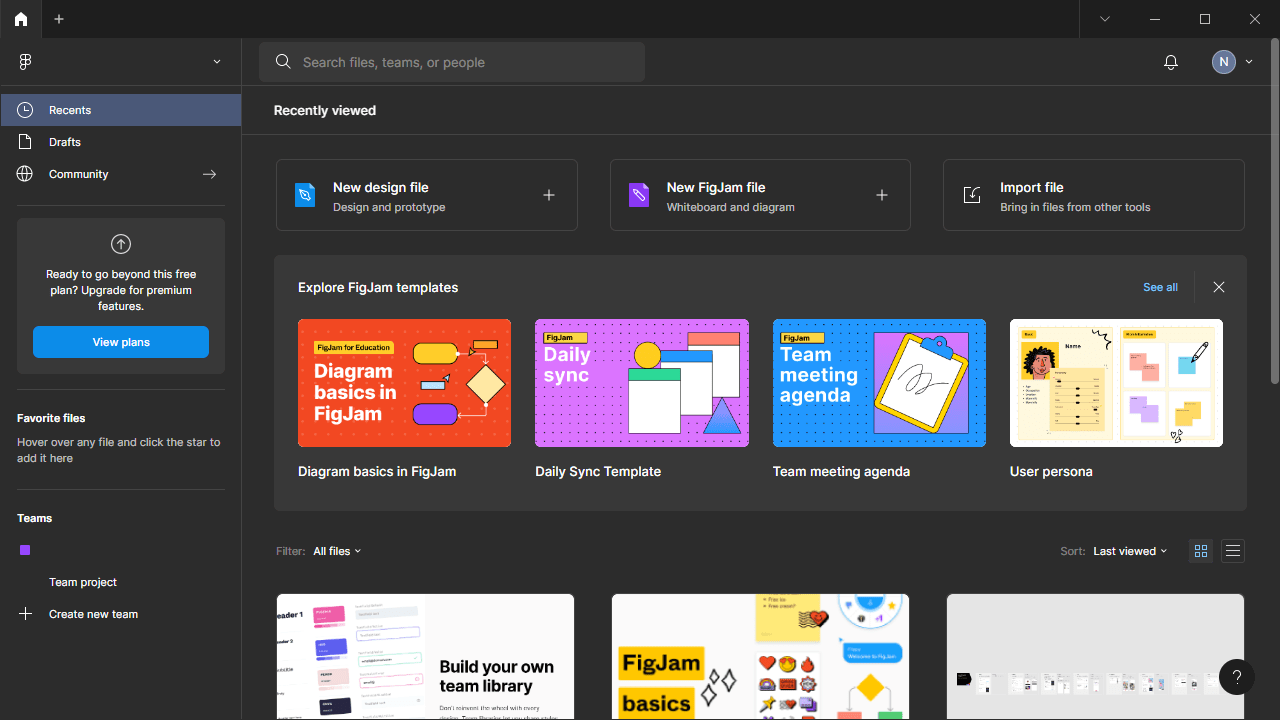Open Daily Sync Template thumbnail
Image resolution: width=1280 pixels, height=720 pixels.
pos(642,383)
